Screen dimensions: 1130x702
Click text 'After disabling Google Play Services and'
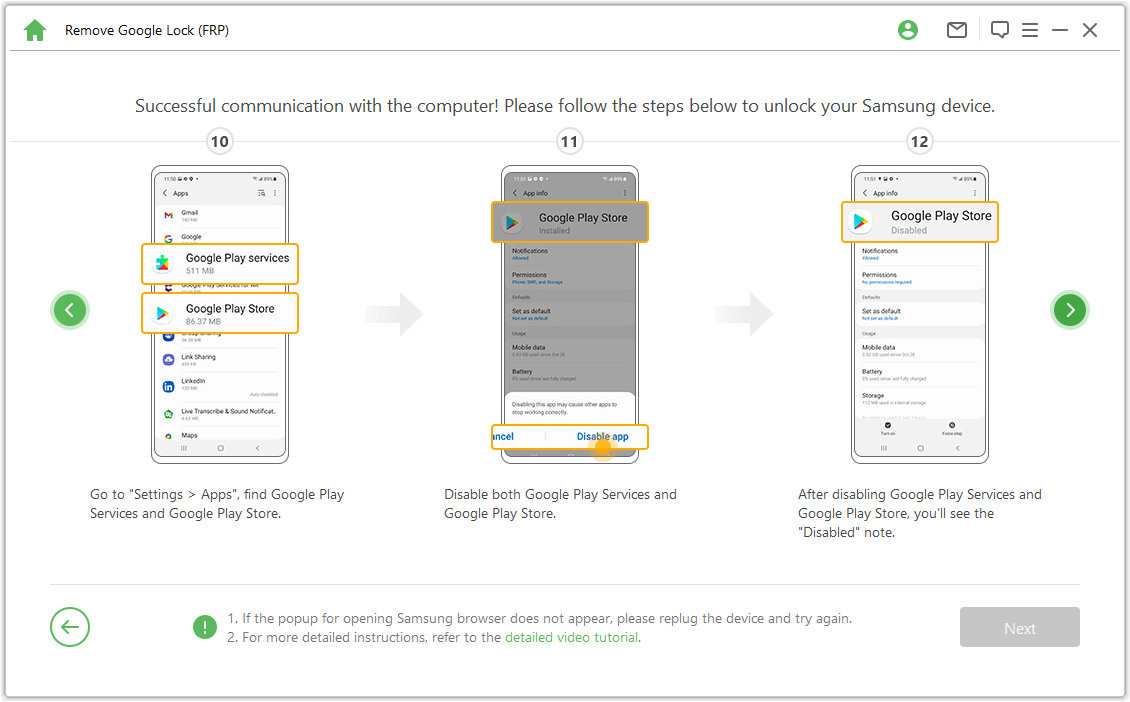pos(920,494)
